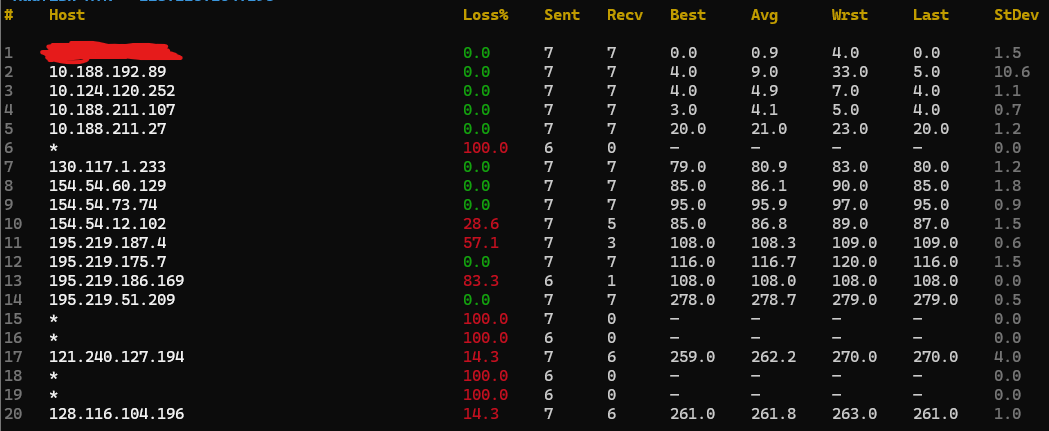Select the Sent column header

click(561, 15)
